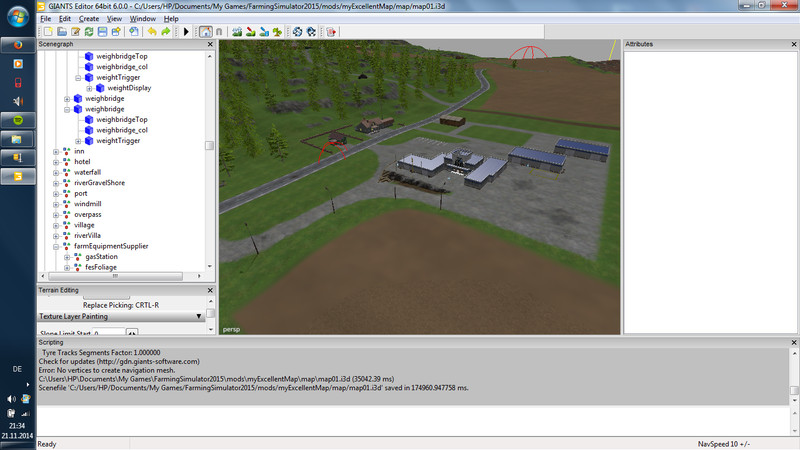The width and height of the screenshot is (800, 450).
Task: Click the 'Error: No vertices' script line
Action: [107, 370]
